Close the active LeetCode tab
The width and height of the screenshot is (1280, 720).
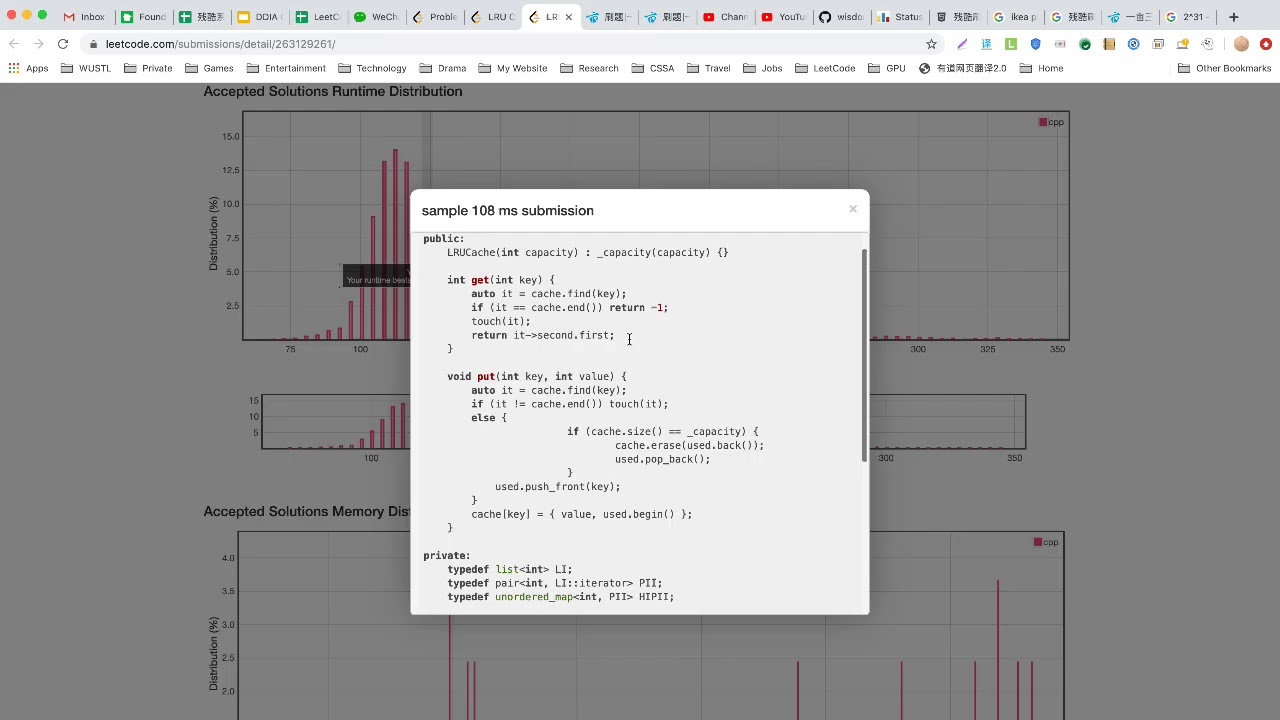[569, 17]
